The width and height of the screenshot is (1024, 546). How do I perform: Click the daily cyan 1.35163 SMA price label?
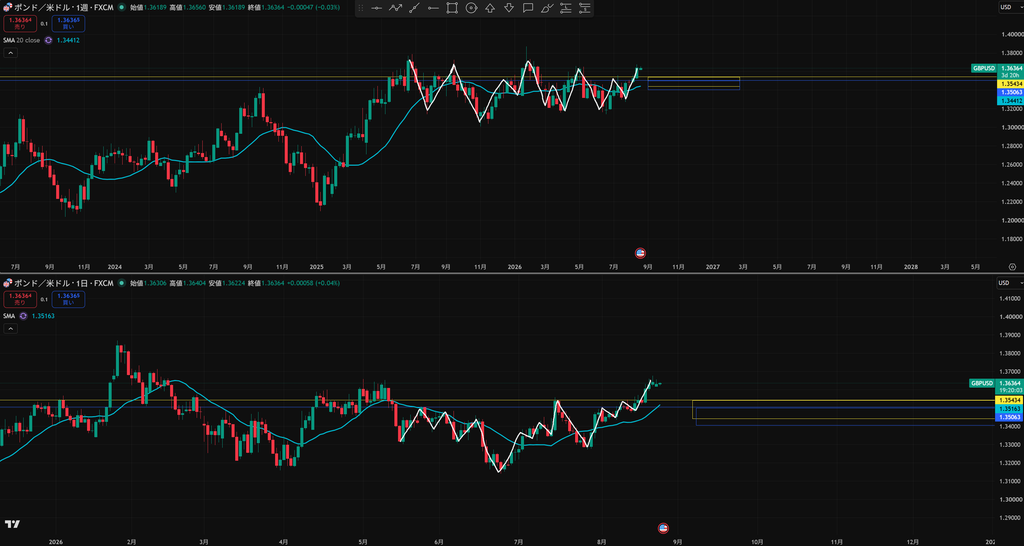tap(1009, 408)
